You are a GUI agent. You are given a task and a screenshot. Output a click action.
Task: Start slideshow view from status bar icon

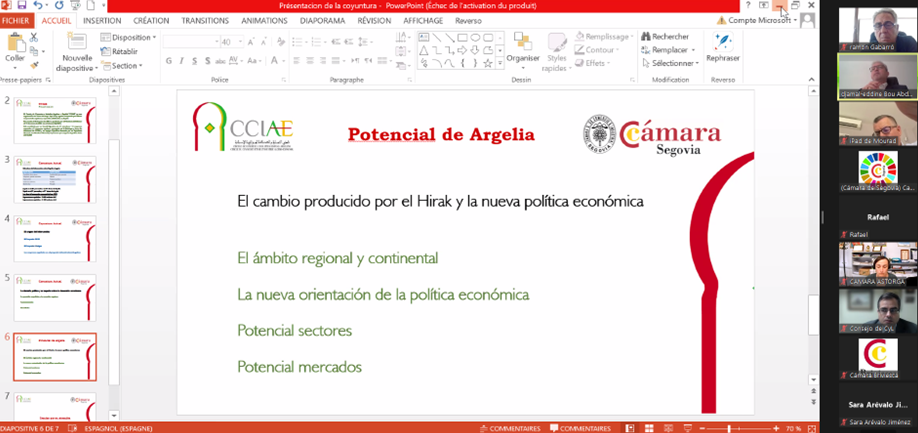pos(688,428)
